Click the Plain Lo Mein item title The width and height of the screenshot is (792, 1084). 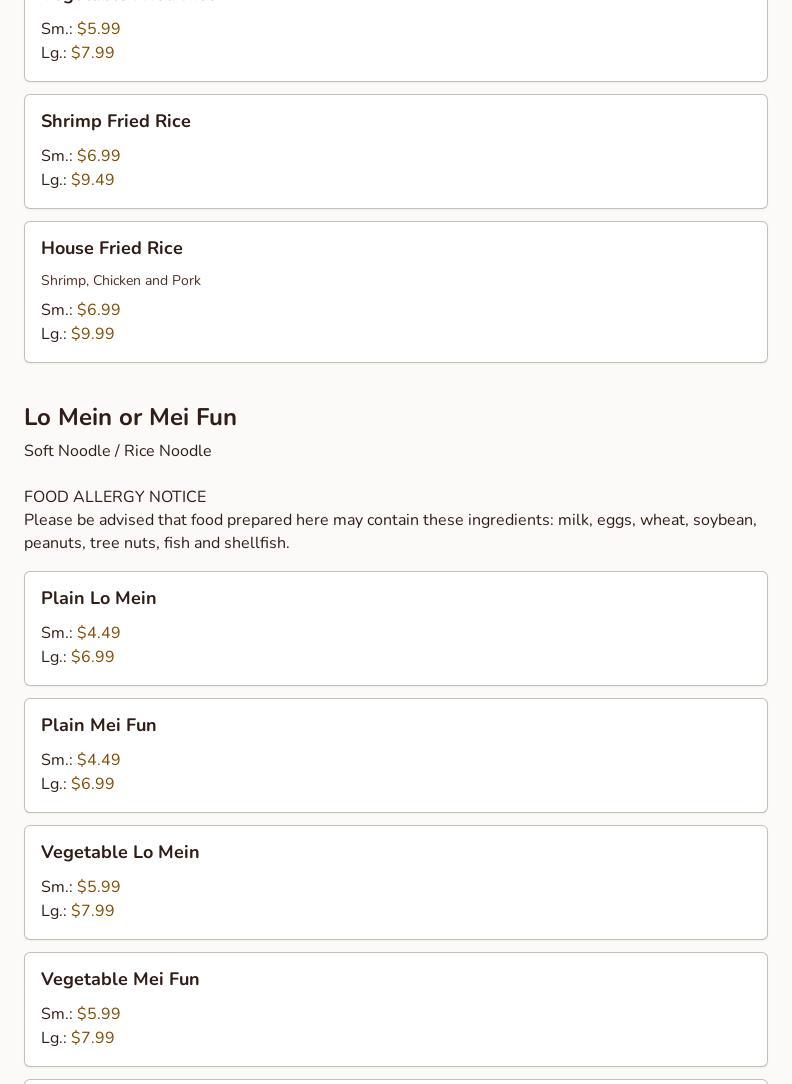pyautogui.click(x=98, y=598)
